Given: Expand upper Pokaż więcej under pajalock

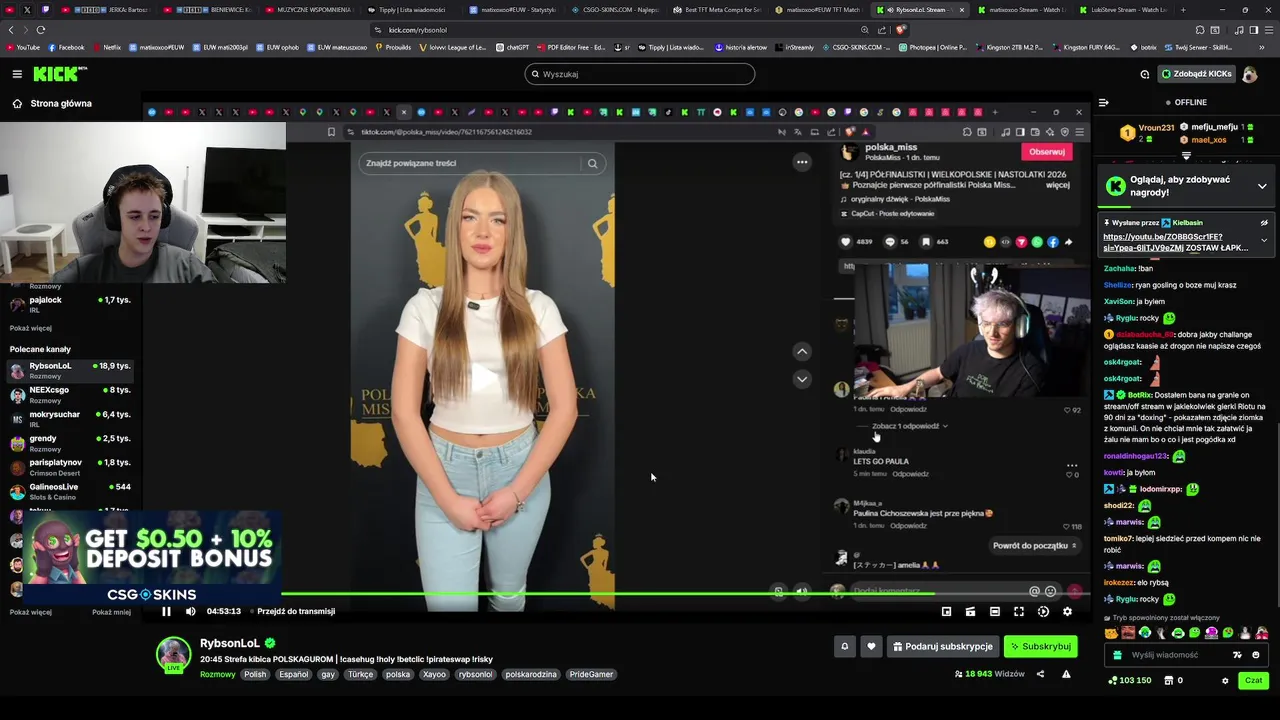Looking at the screenshot, I should click(30, 328).
